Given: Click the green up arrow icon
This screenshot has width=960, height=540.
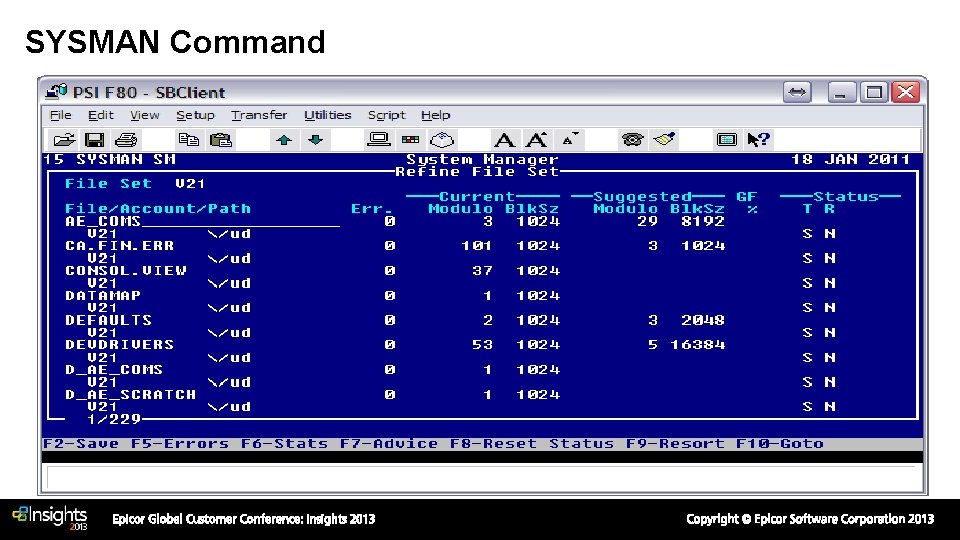Looking at the screenshot, I should 283,140.
